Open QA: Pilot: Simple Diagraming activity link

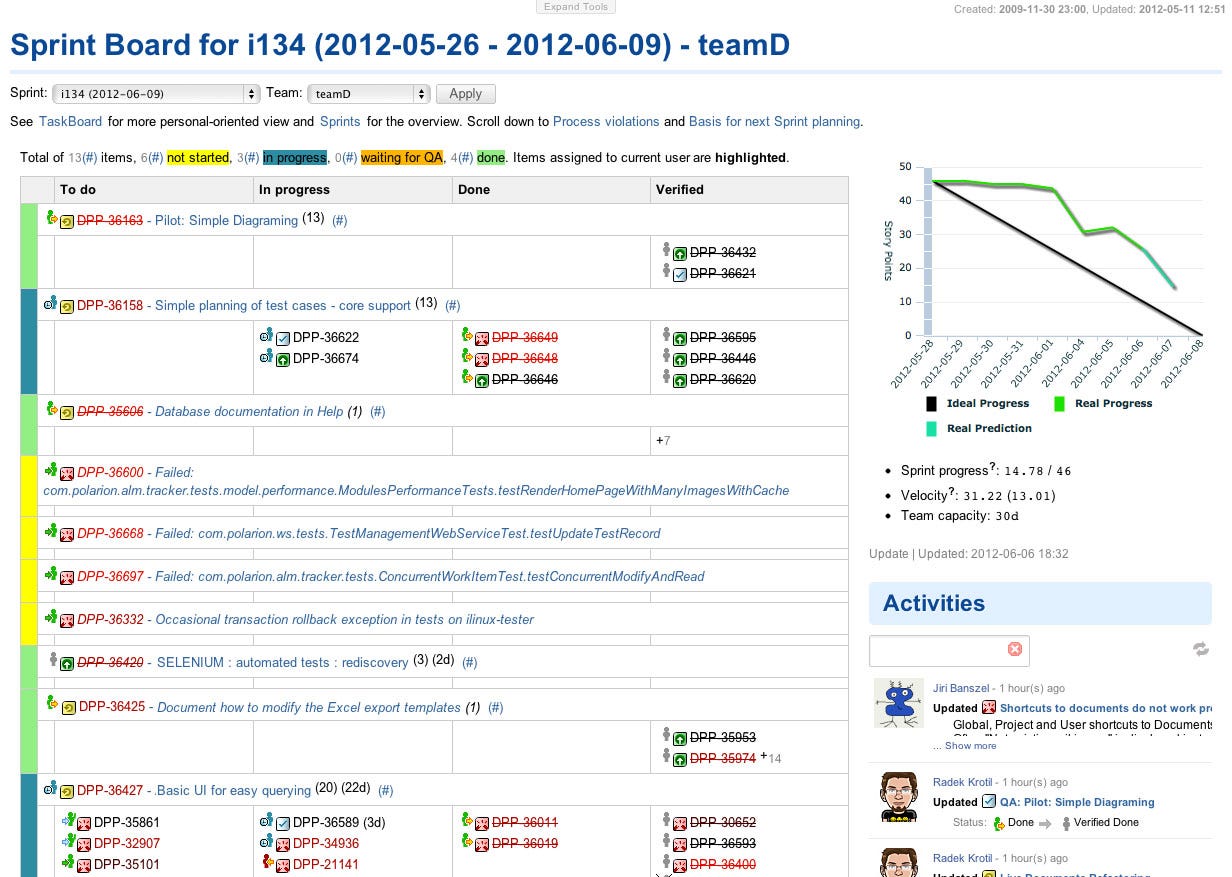(1077, 802)
